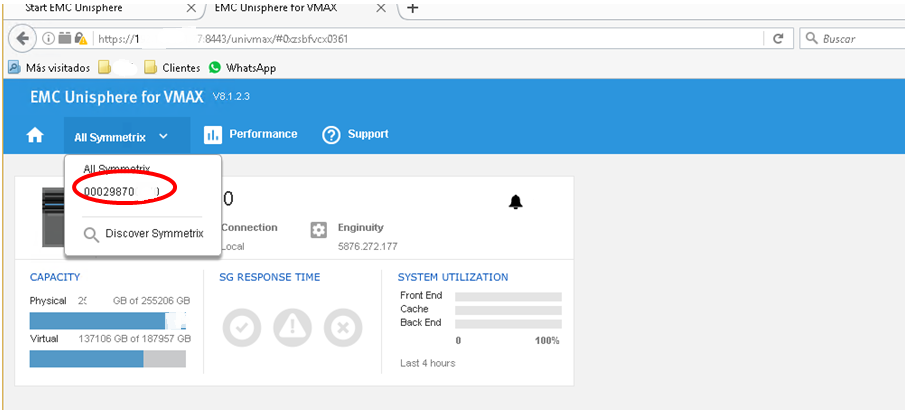Open the Más visitados bookmark
Viewport: 905px width, 414px height.
pyautogui.click(x=49, y=68)
